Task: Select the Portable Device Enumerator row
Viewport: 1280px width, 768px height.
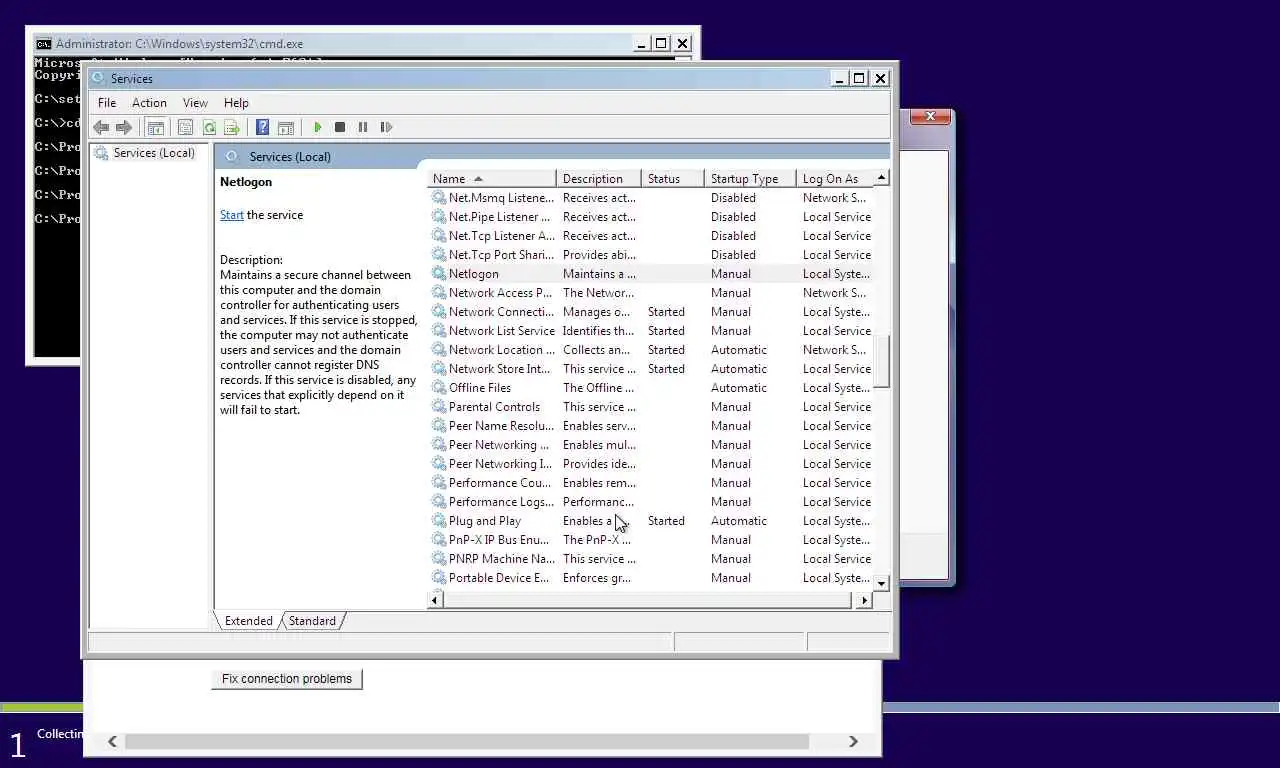Action: [651, 578]
